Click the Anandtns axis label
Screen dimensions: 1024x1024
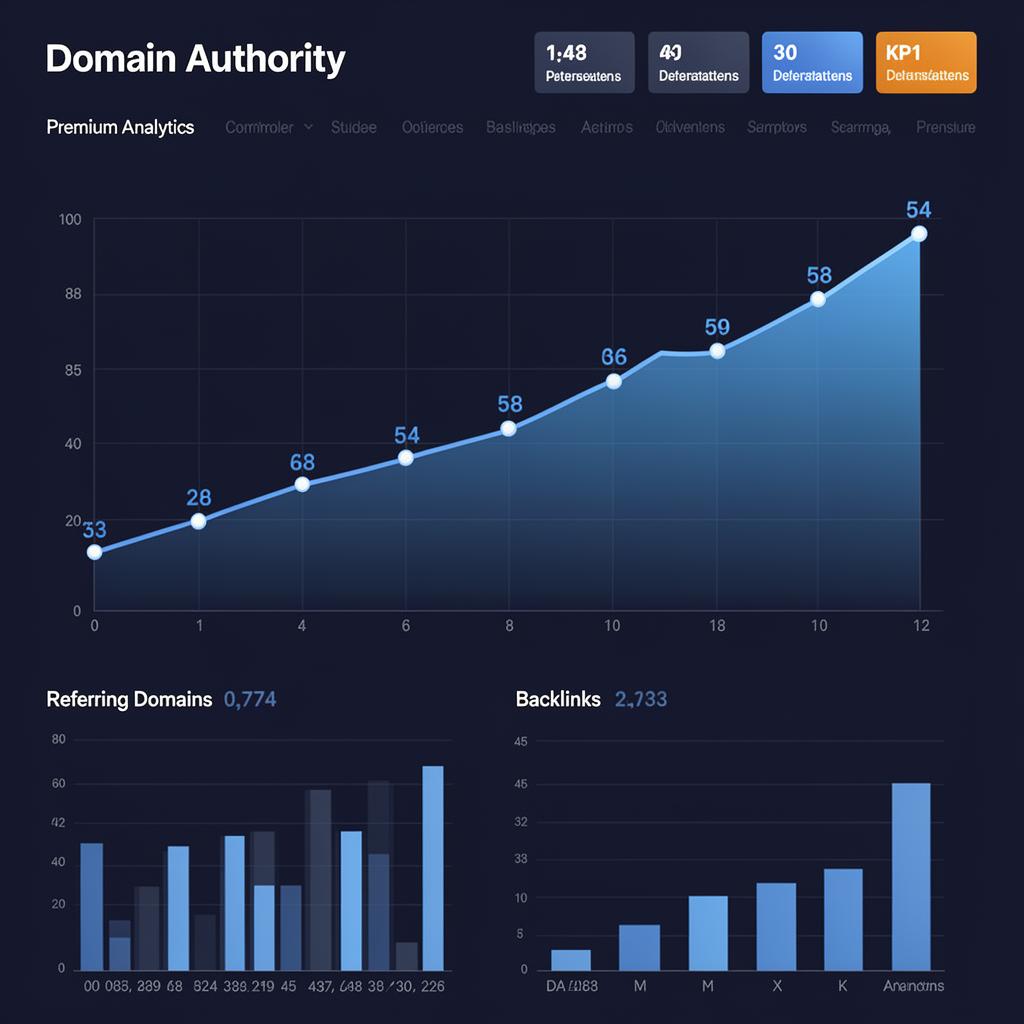click(x=913, y=985)
